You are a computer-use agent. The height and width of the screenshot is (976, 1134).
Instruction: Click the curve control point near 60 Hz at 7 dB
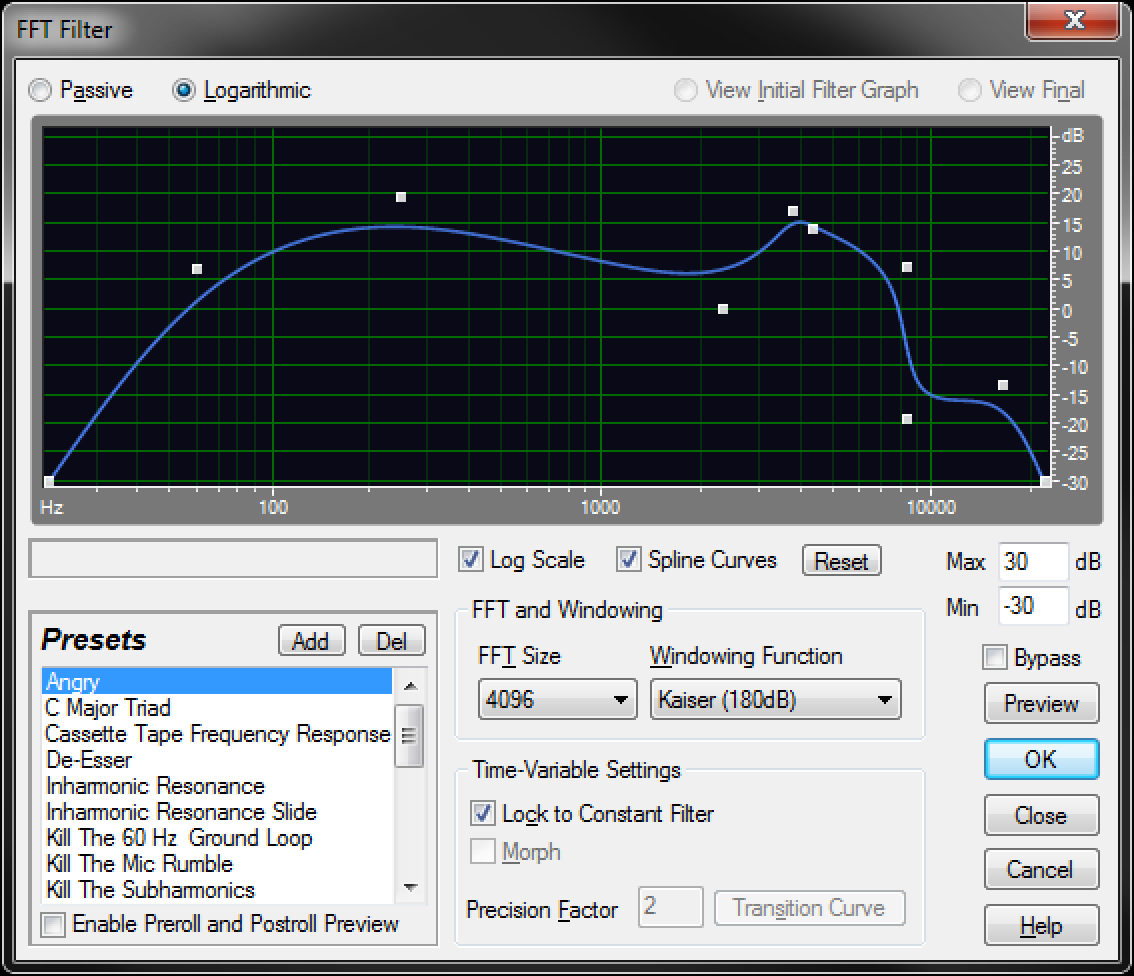197,269
